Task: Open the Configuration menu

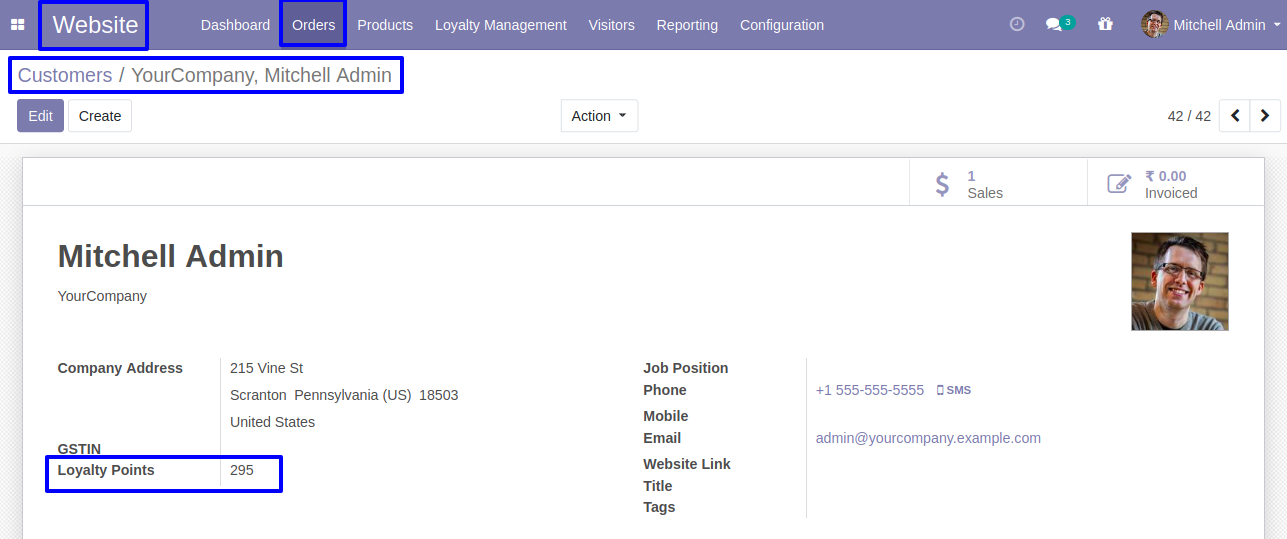Action: 781,25
